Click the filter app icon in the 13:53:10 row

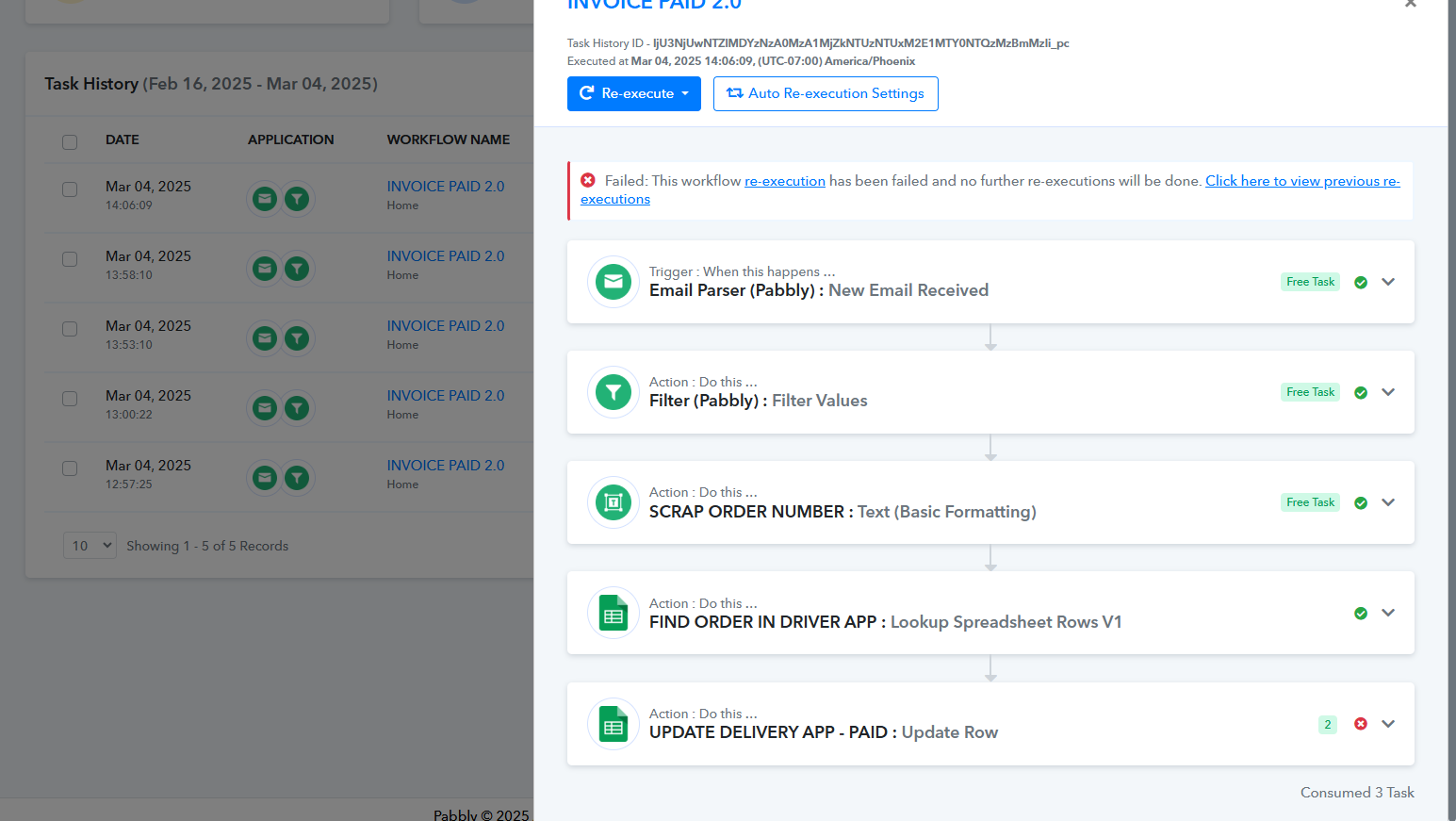pyautogui.click(x=297, y=338)
